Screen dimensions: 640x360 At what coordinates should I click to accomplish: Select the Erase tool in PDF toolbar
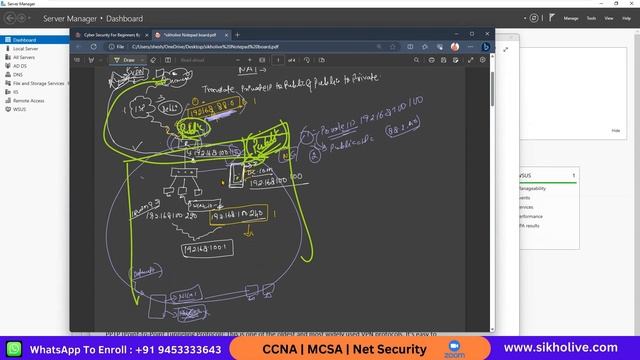pyautogui.click(x=153, y=60)
